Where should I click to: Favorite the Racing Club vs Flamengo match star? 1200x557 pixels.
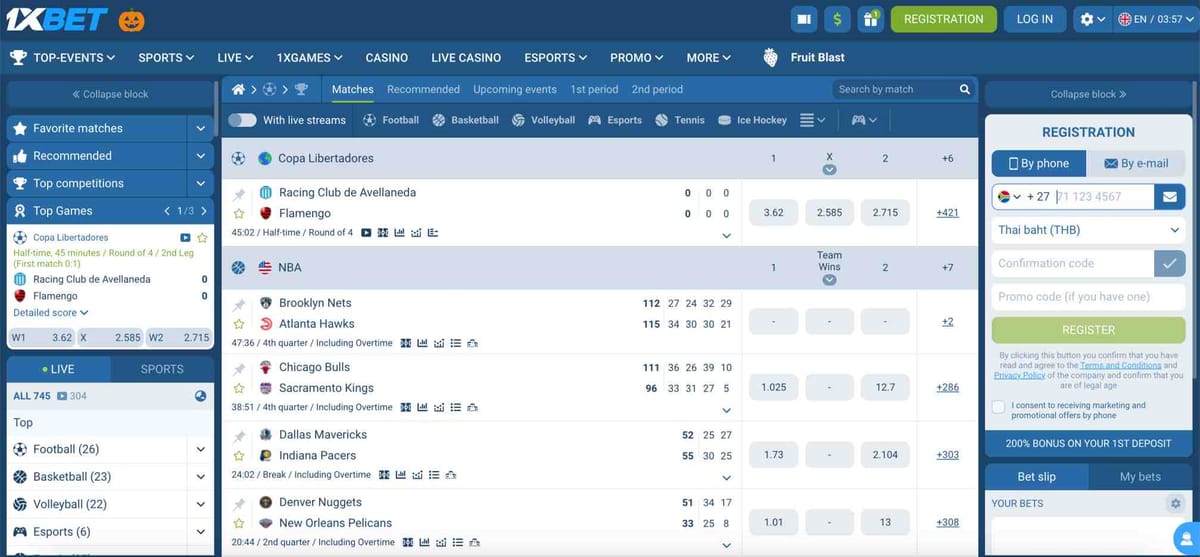239,213
